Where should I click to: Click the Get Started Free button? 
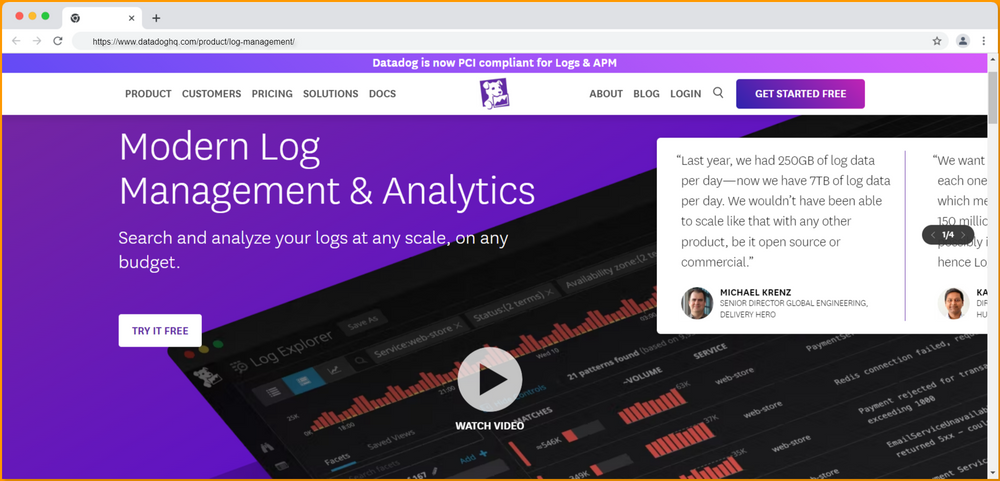[800, 94]
